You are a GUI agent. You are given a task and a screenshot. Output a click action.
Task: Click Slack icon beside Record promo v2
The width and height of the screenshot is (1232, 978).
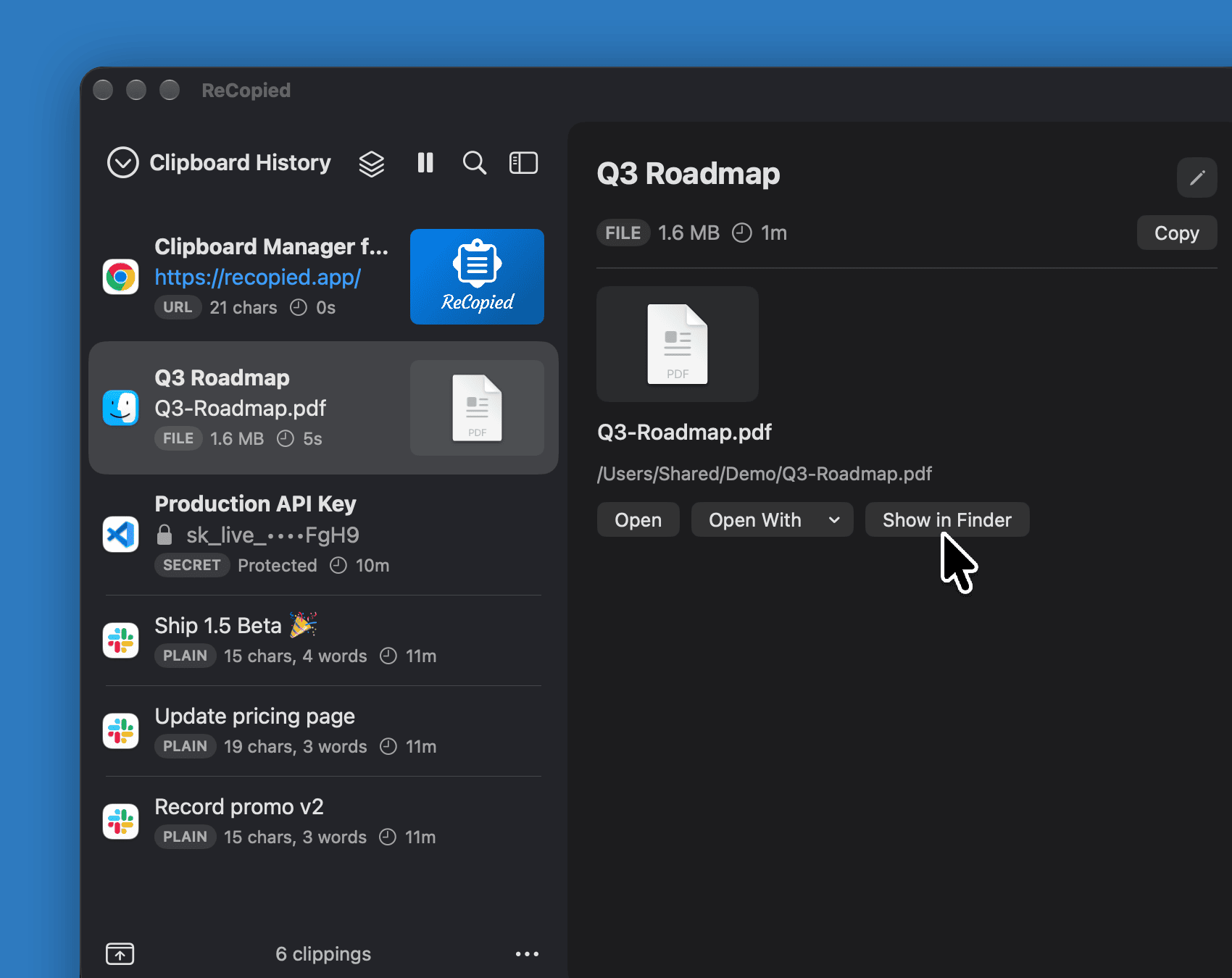pos(121,822)
